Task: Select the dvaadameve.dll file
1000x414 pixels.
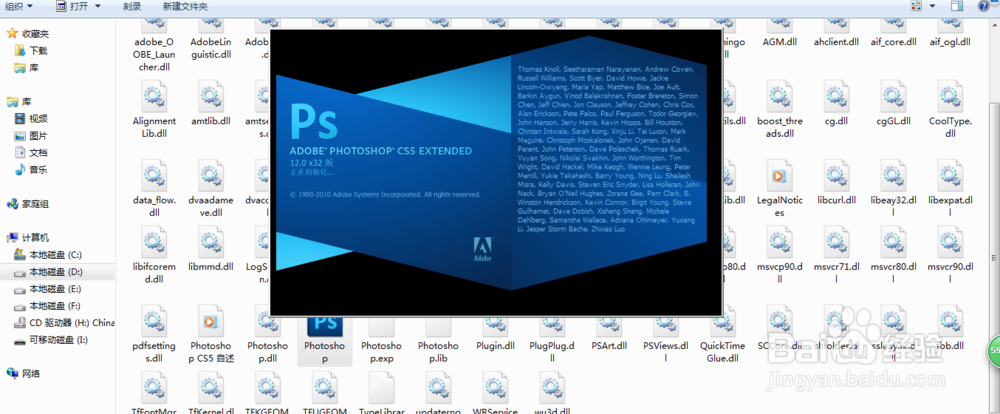Action: click(x=210, y=188)
